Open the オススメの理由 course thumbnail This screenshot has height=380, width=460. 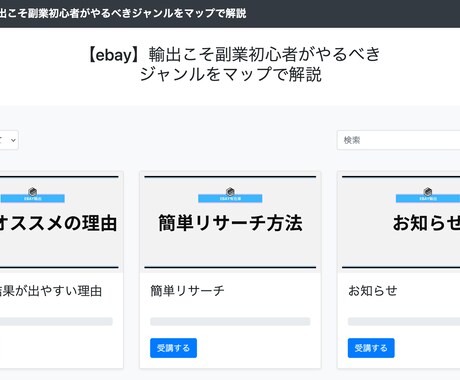[61, 222]
